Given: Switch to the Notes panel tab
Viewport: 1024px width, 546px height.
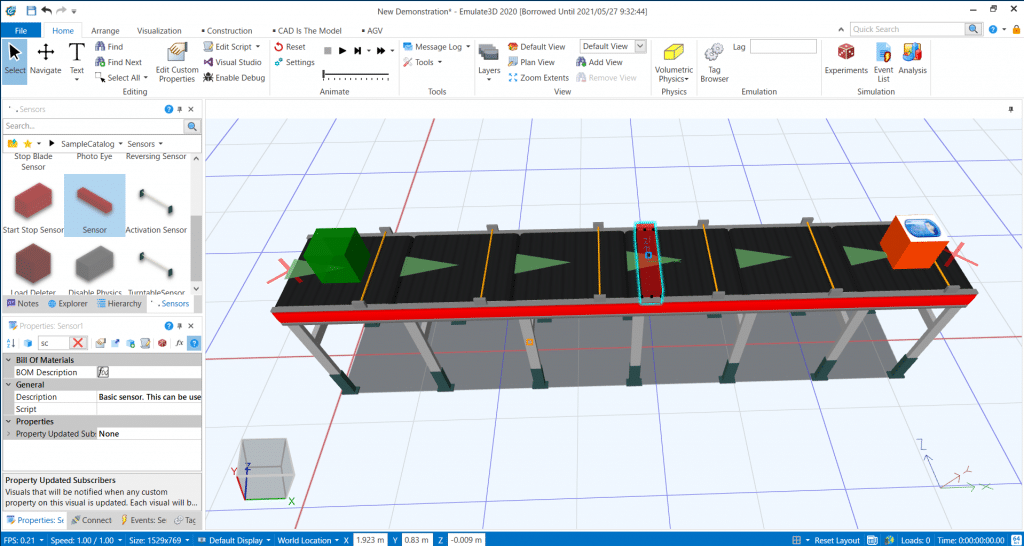Looking at the screenshot, I should [24, 304].
